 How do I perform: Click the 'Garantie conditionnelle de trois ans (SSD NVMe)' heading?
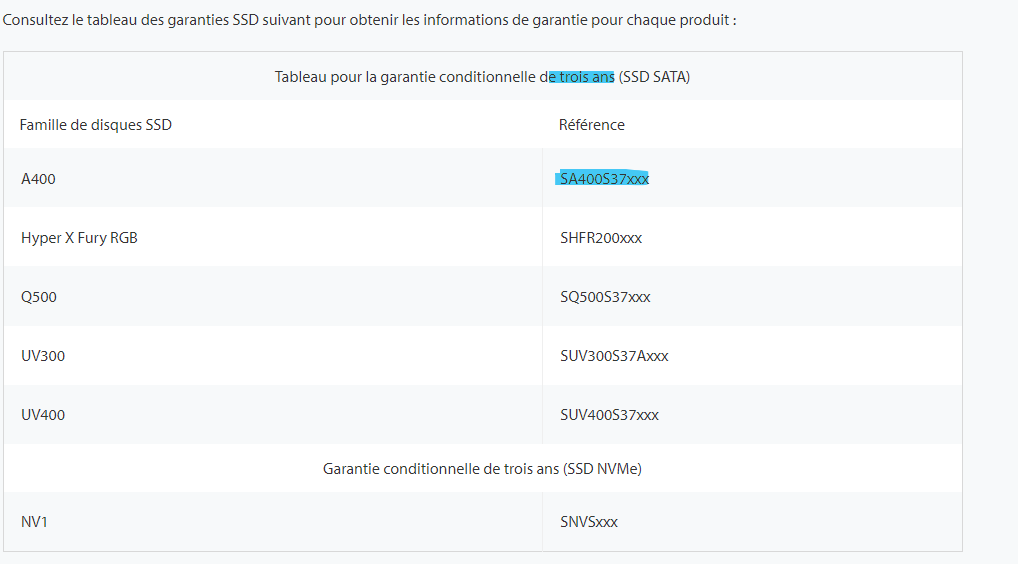(x=482, y=468)
